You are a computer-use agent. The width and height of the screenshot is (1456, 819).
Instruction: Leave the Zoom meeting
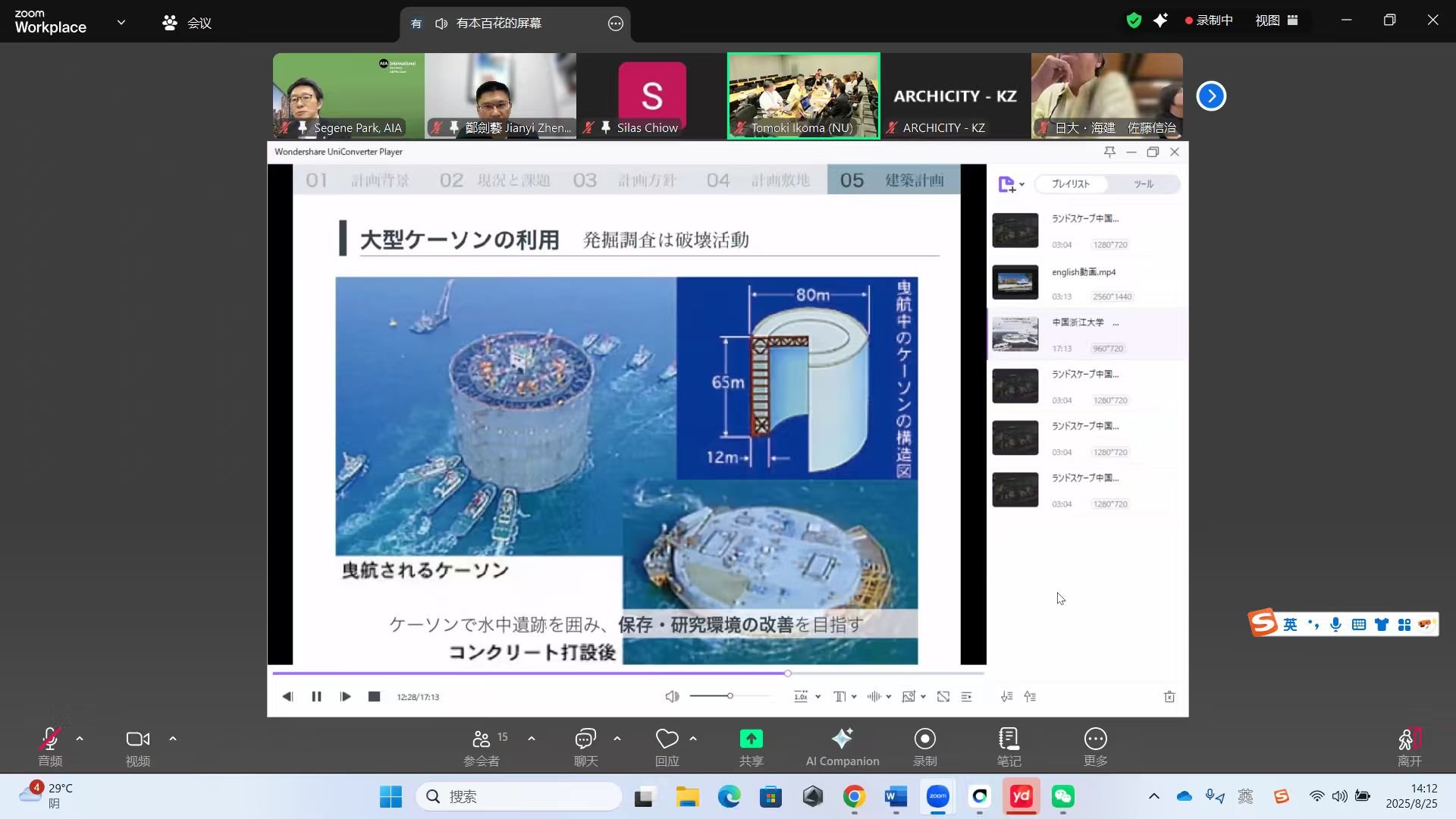[1409, 745]
